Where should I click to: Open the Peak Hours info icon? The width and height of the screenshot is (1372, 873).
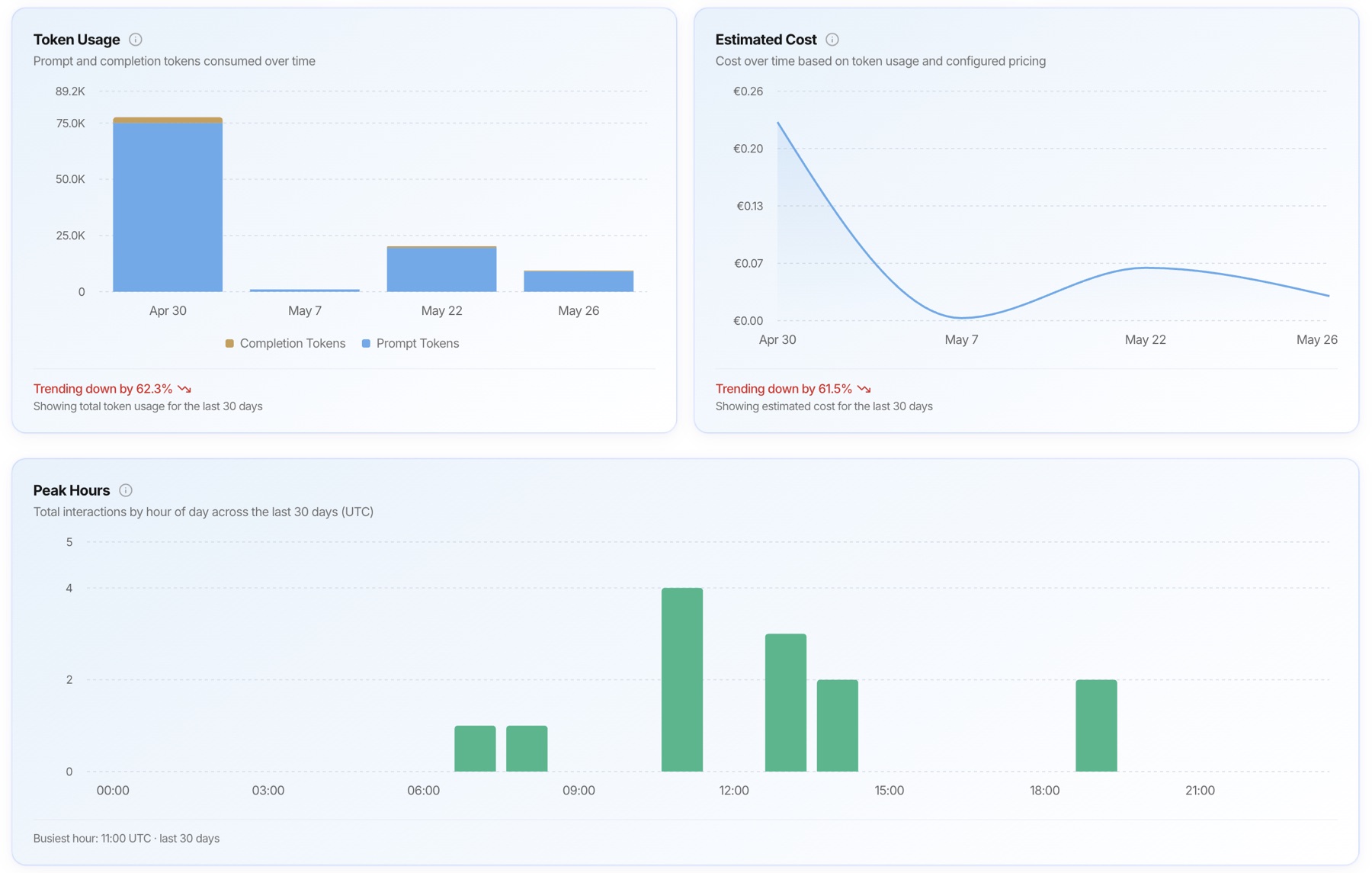(x=126, y=490)
